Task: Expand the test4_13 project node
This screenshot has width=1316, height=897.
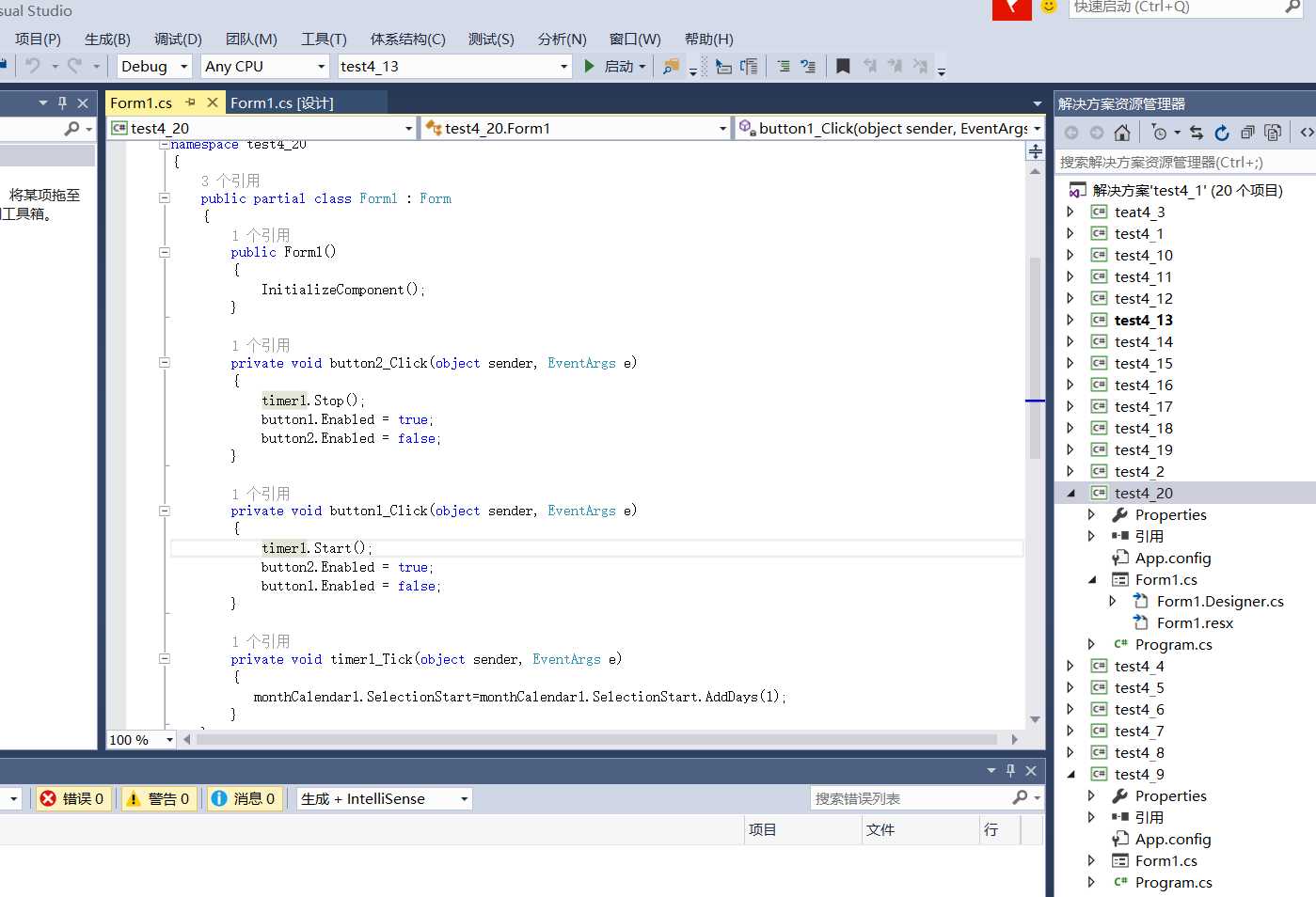Action: [1070, 320]
